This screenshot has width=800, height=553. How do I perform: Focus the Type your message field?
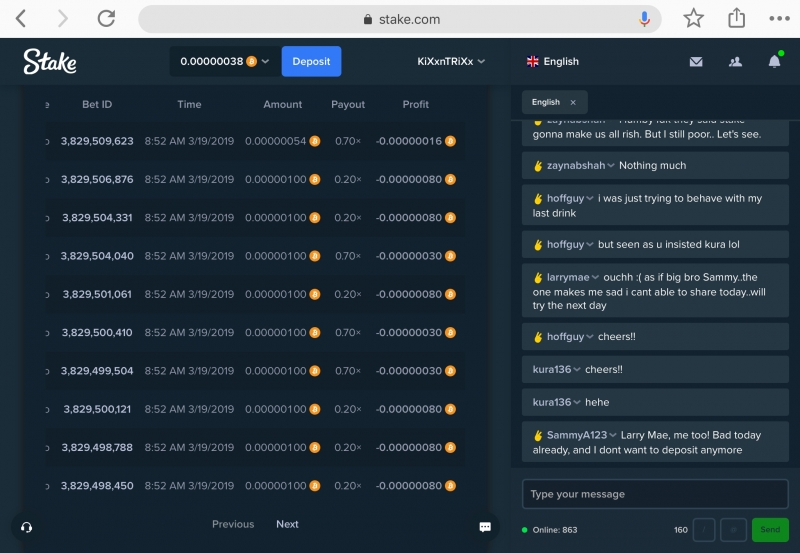coord(655,494)
